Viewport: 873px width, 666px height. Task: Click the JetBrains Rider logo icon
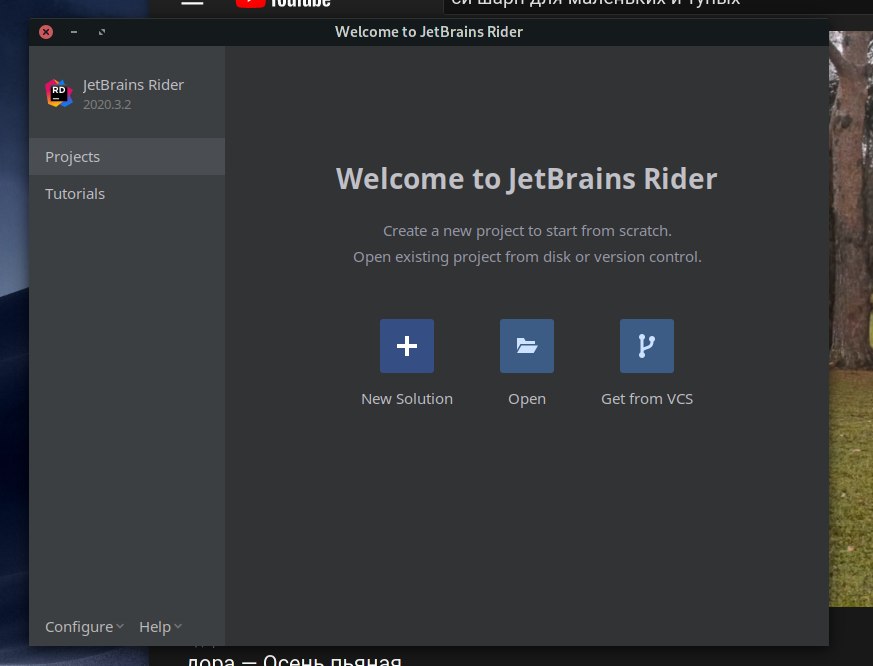pyautogui.click(x=59, y=93)
